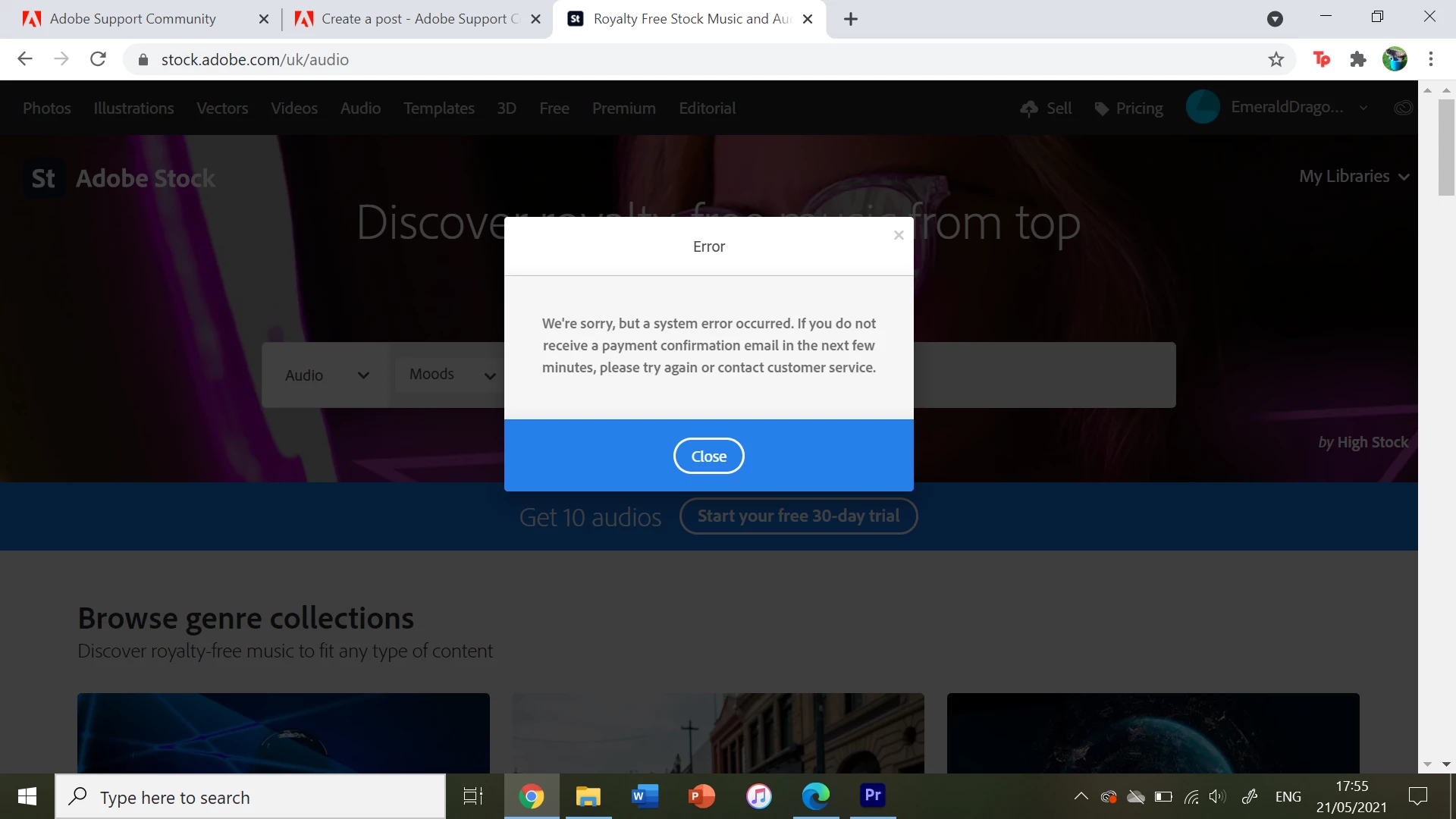Open the Chrome extensions puzzle icon
Screen dimensions: 1456x819
[1358, 59]
